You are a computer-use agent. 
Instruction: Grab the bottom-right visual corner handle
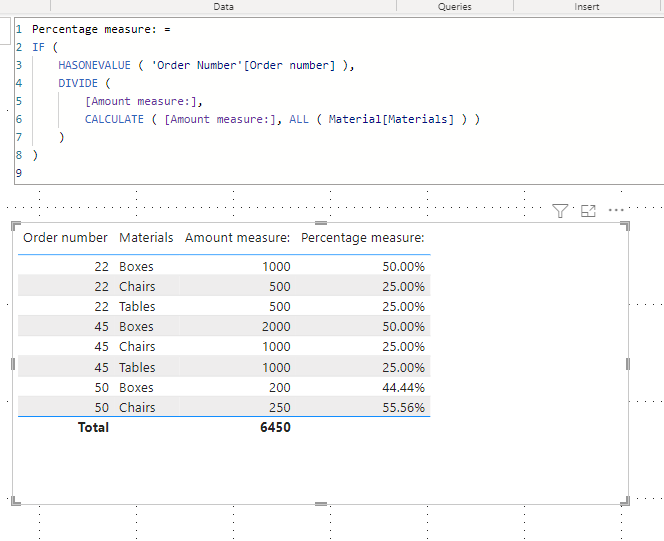coord(625,501)
